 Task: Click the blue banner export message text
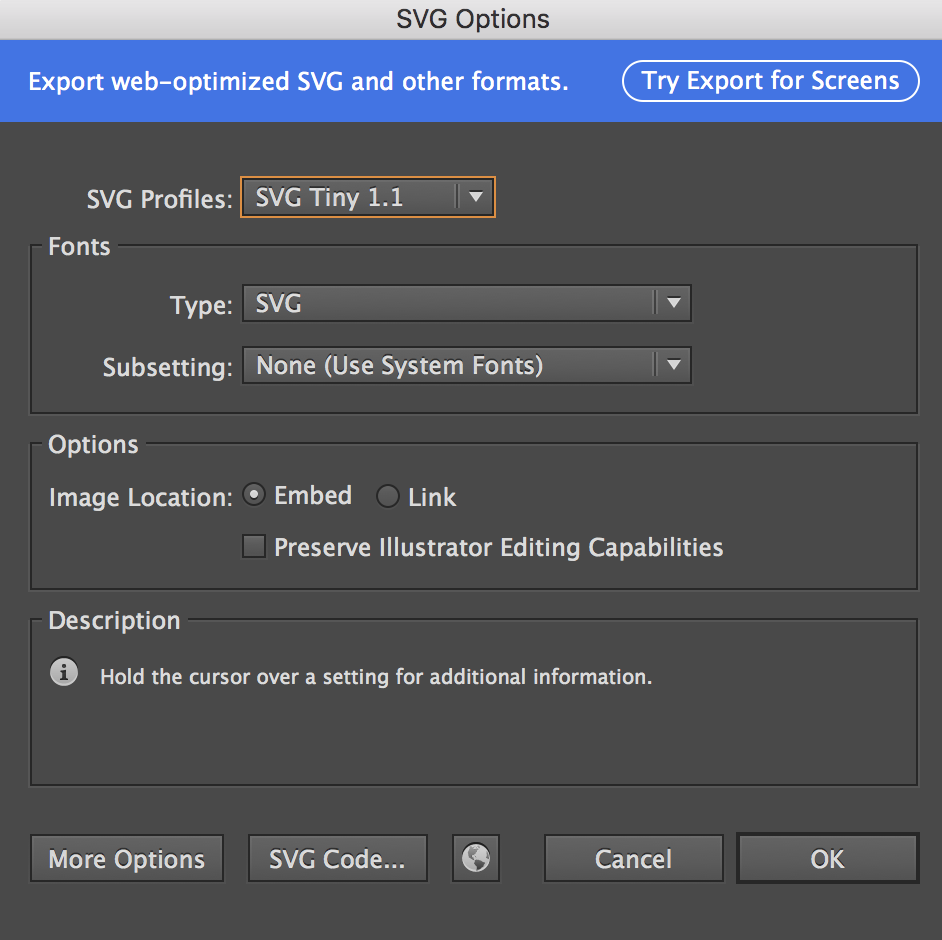click(x=299, y=82)
